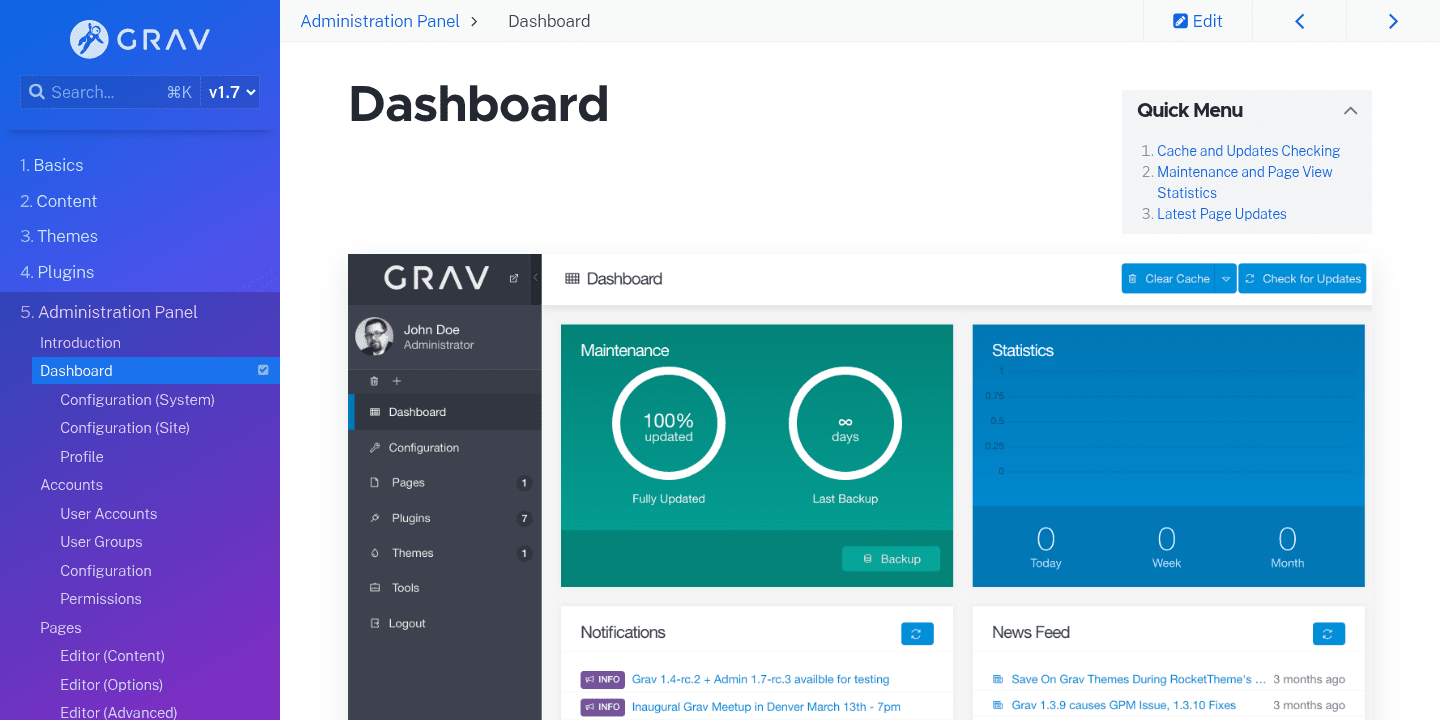The height and width of the screenshot is (720, 1440).
Task: Click inside the search input field
Action: pos(110,91)
